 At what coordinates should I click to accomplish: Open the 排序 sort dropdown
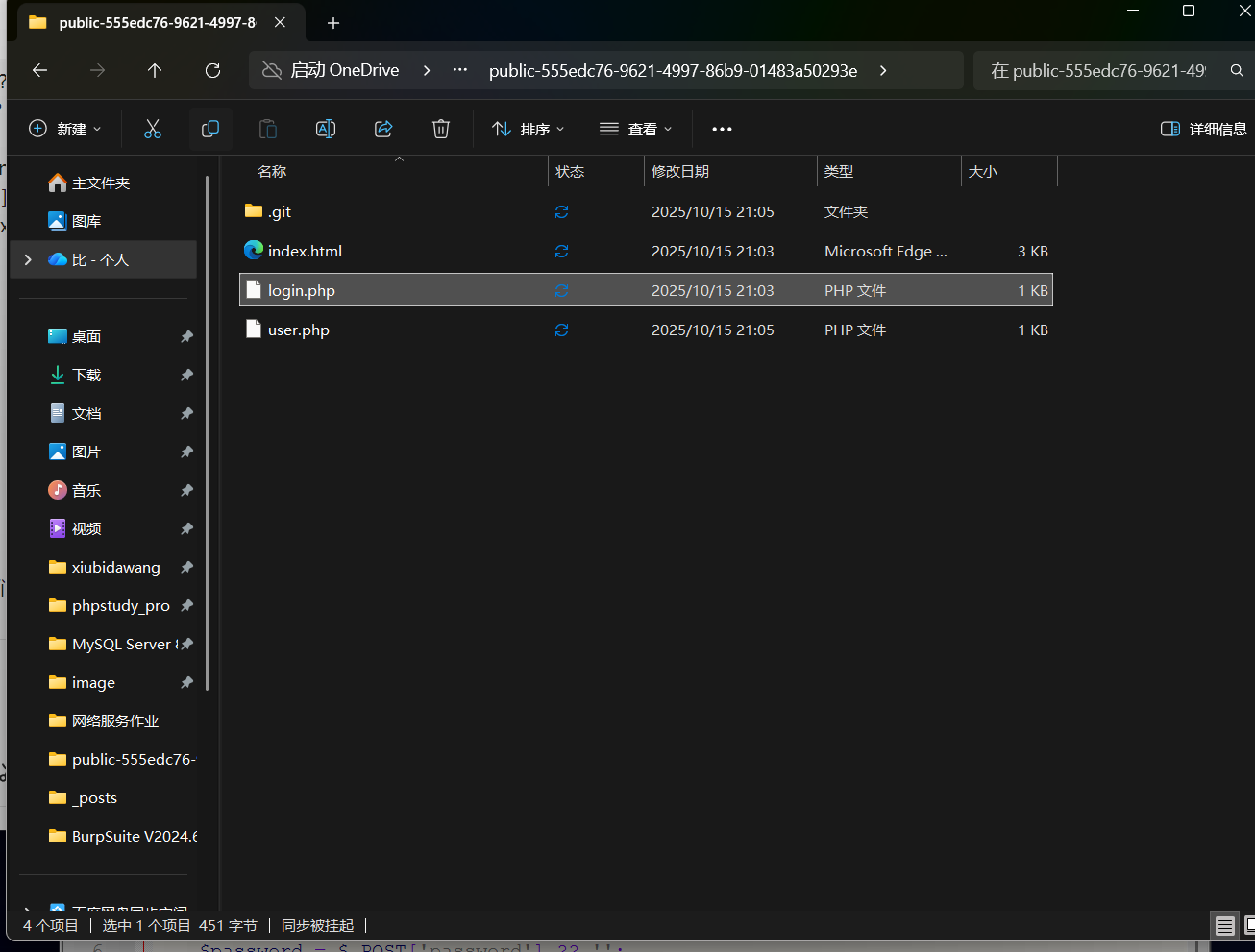point(528,129)
